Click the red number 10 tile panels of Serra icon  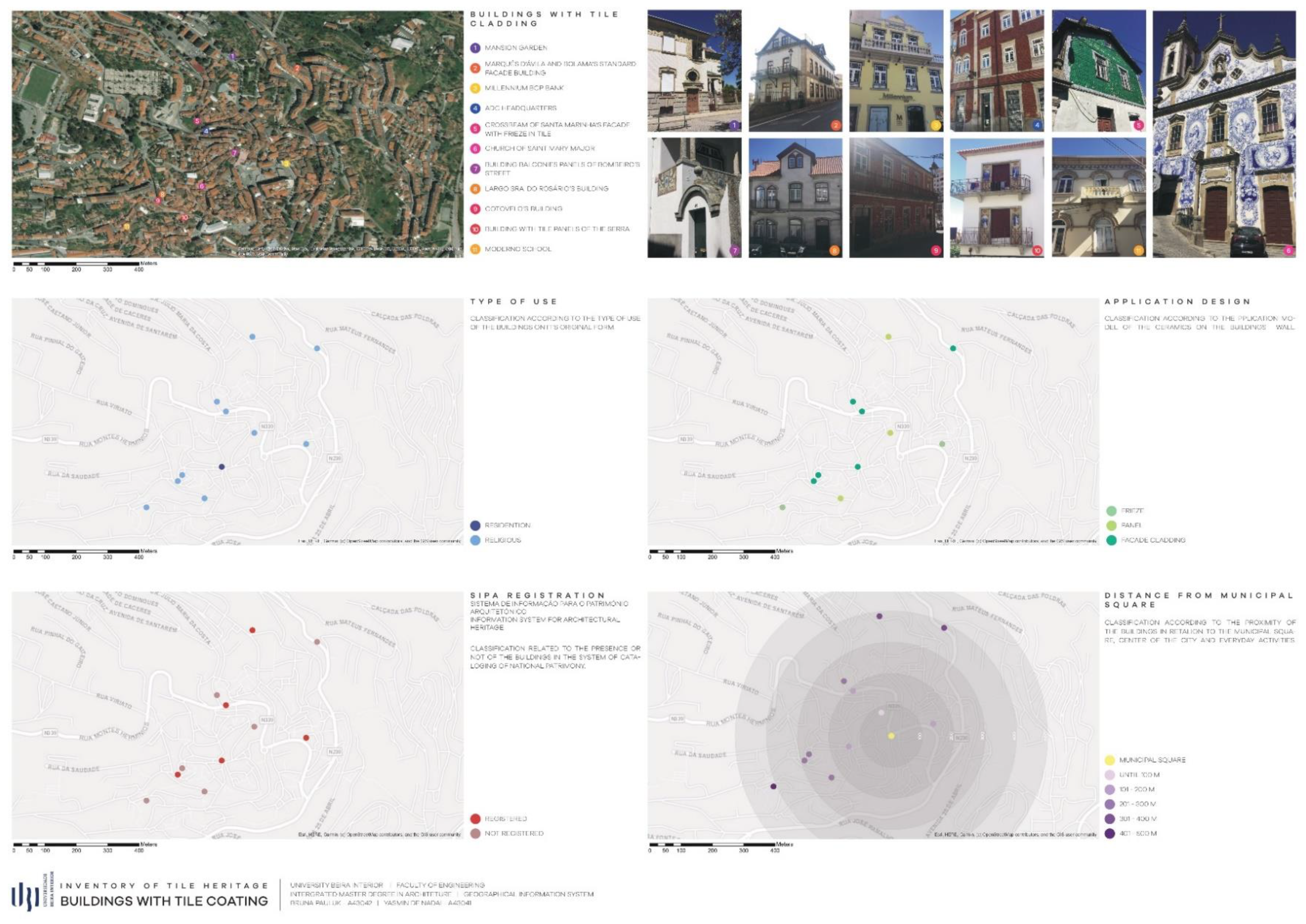475,229
